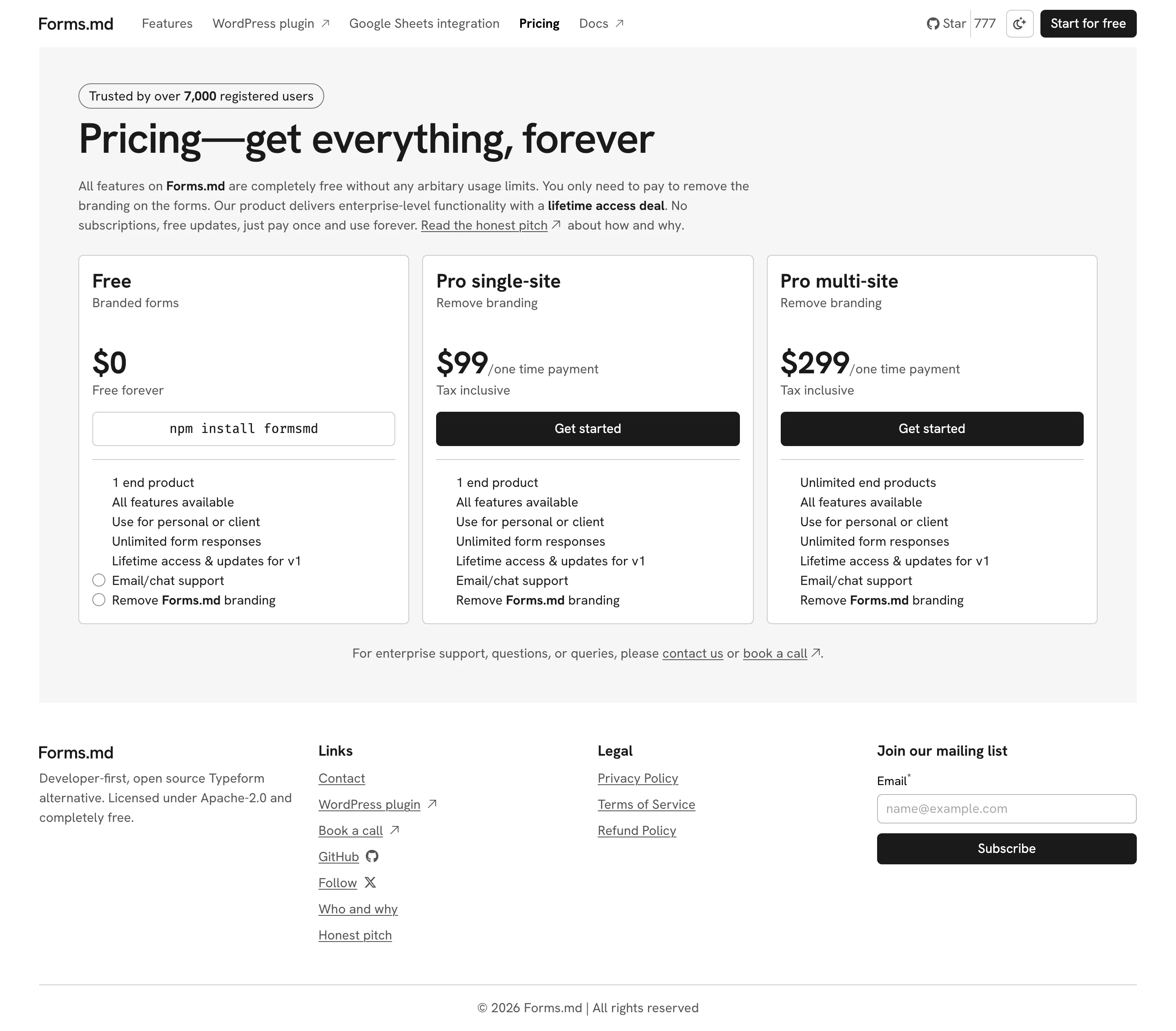Click the arrow icon after Read the honest pitch

click(556, 225)
